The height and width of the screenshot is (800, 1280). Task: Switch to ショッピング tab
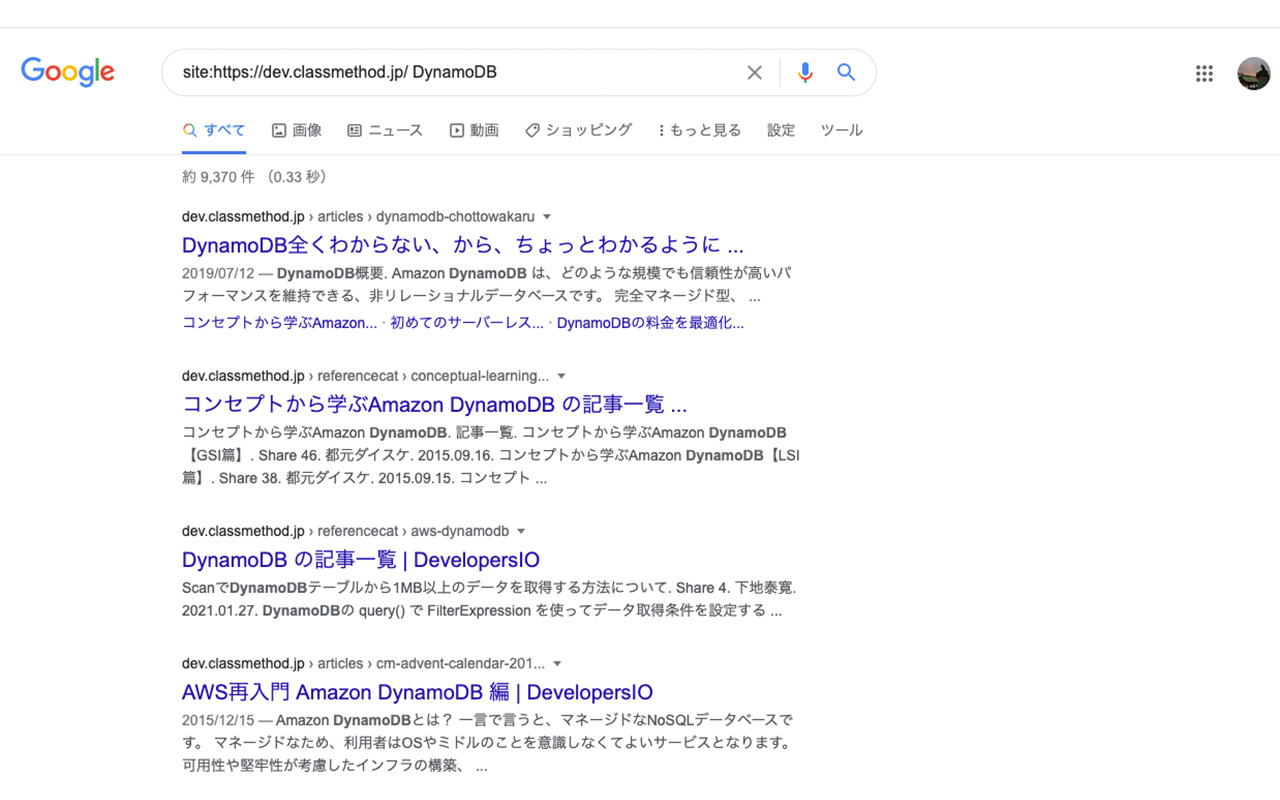579,130
